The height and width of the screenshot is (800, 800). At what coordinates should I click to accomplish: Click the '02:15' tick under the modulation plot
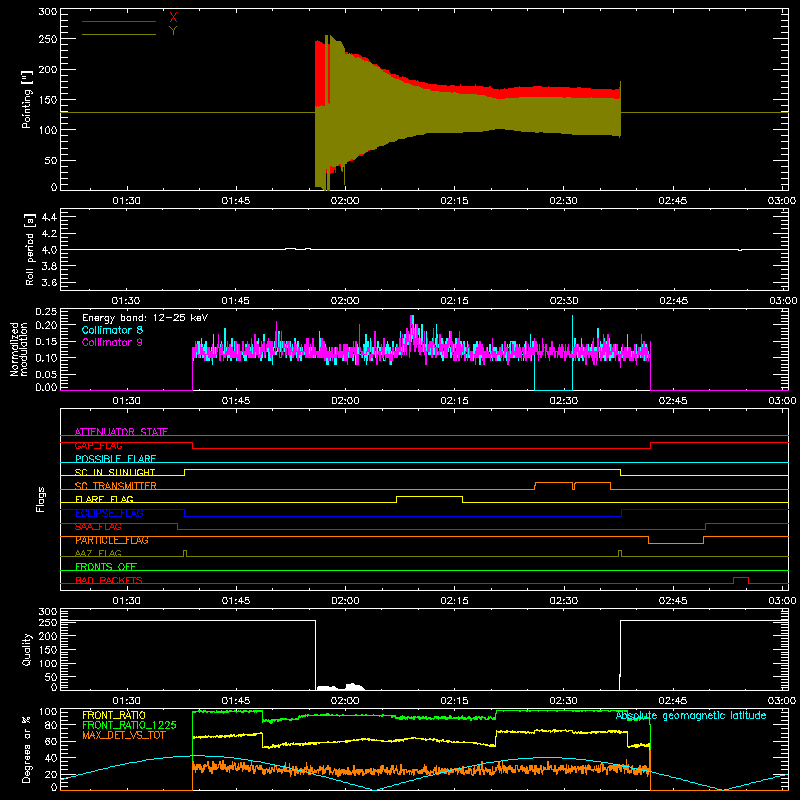[x=454, y=401]
